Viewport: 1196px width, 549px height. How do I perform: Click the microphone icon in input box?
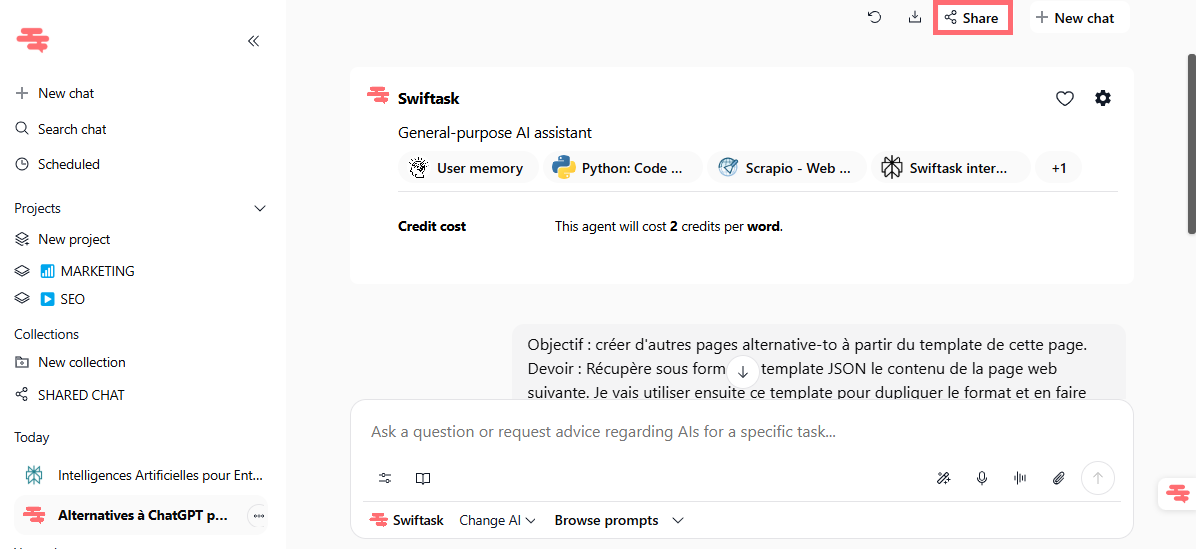click(x=982, y=478)
